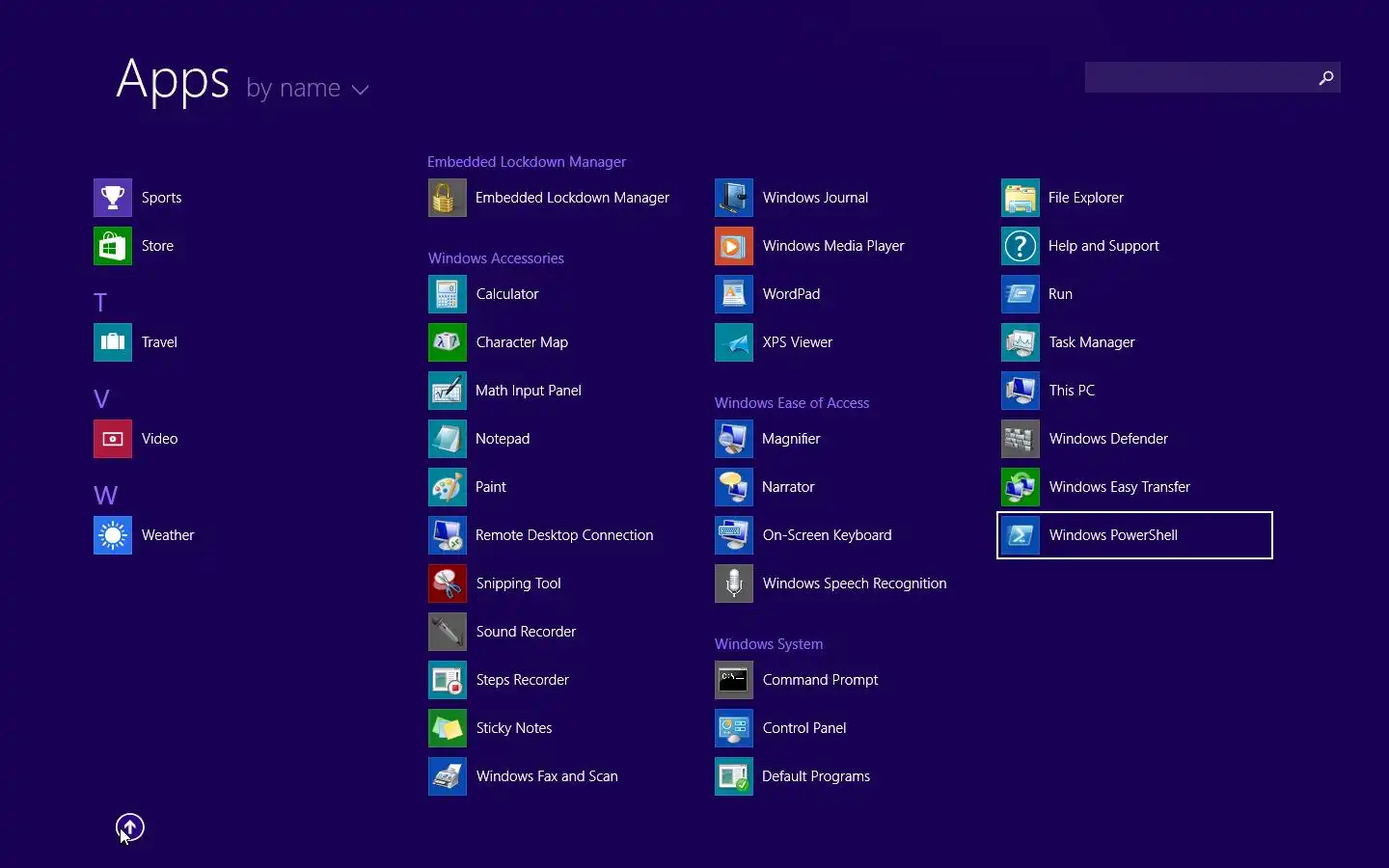The height and width of the screenshot is (868, 1389).
Task: Open the Video app icon
Action: coord(113,439)
